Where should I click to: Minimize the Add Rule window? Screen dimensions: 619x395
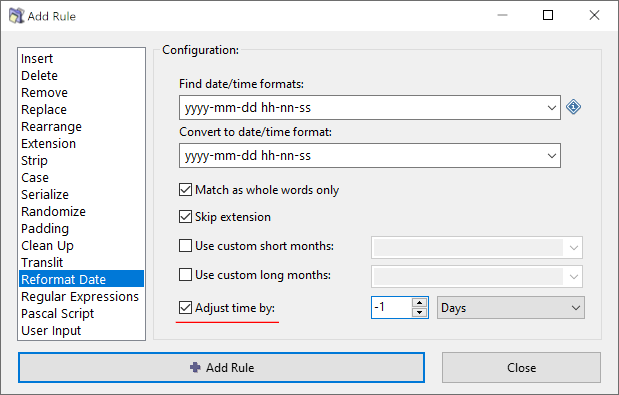(502, 15)
